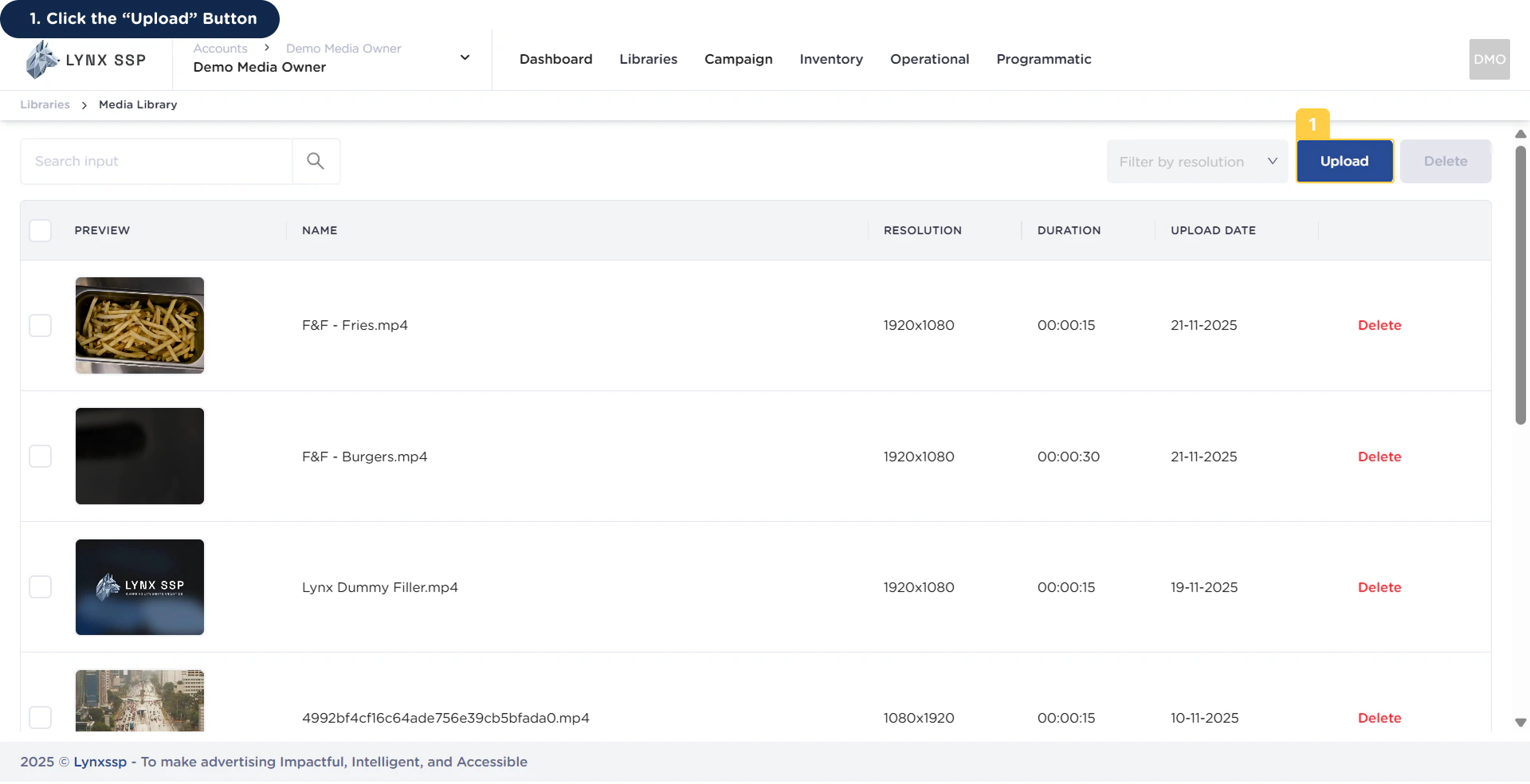Click the 19-11-2025 upload date

tap(1204, 587)
